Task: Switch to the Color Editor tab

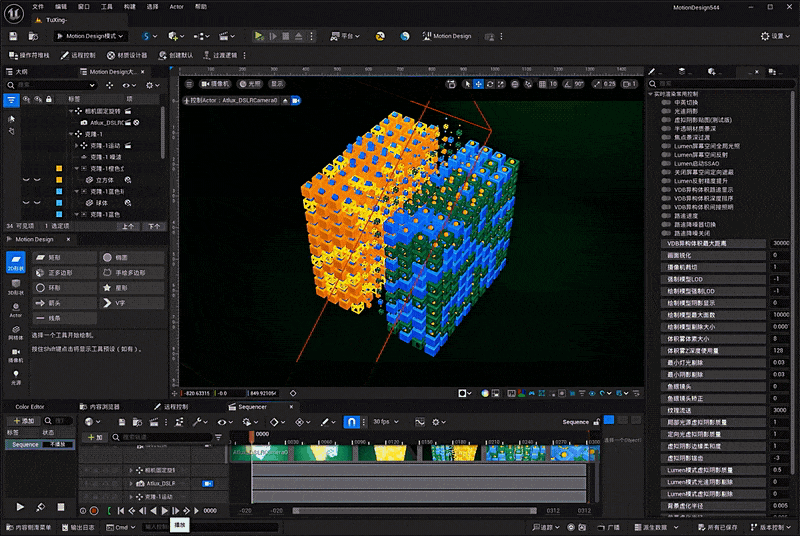Action: (30, 407)
